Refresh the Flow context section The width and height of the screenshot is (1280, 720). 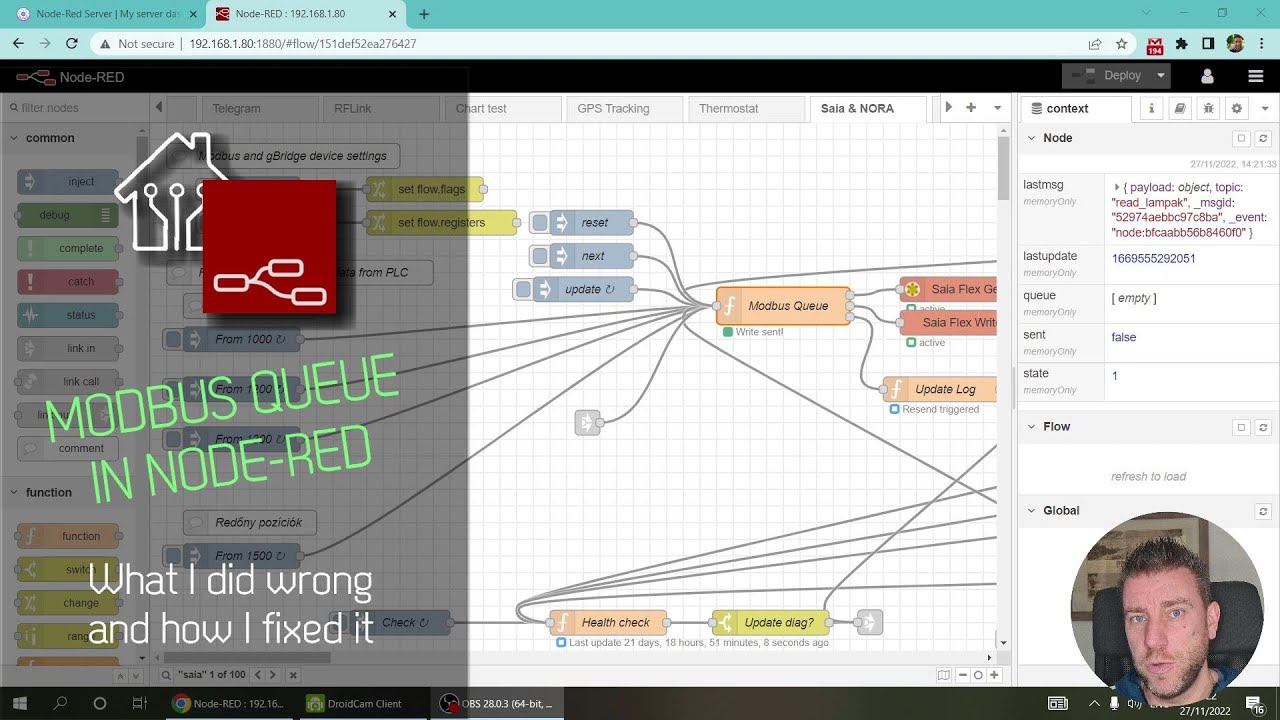click(x=1263, y=427)
